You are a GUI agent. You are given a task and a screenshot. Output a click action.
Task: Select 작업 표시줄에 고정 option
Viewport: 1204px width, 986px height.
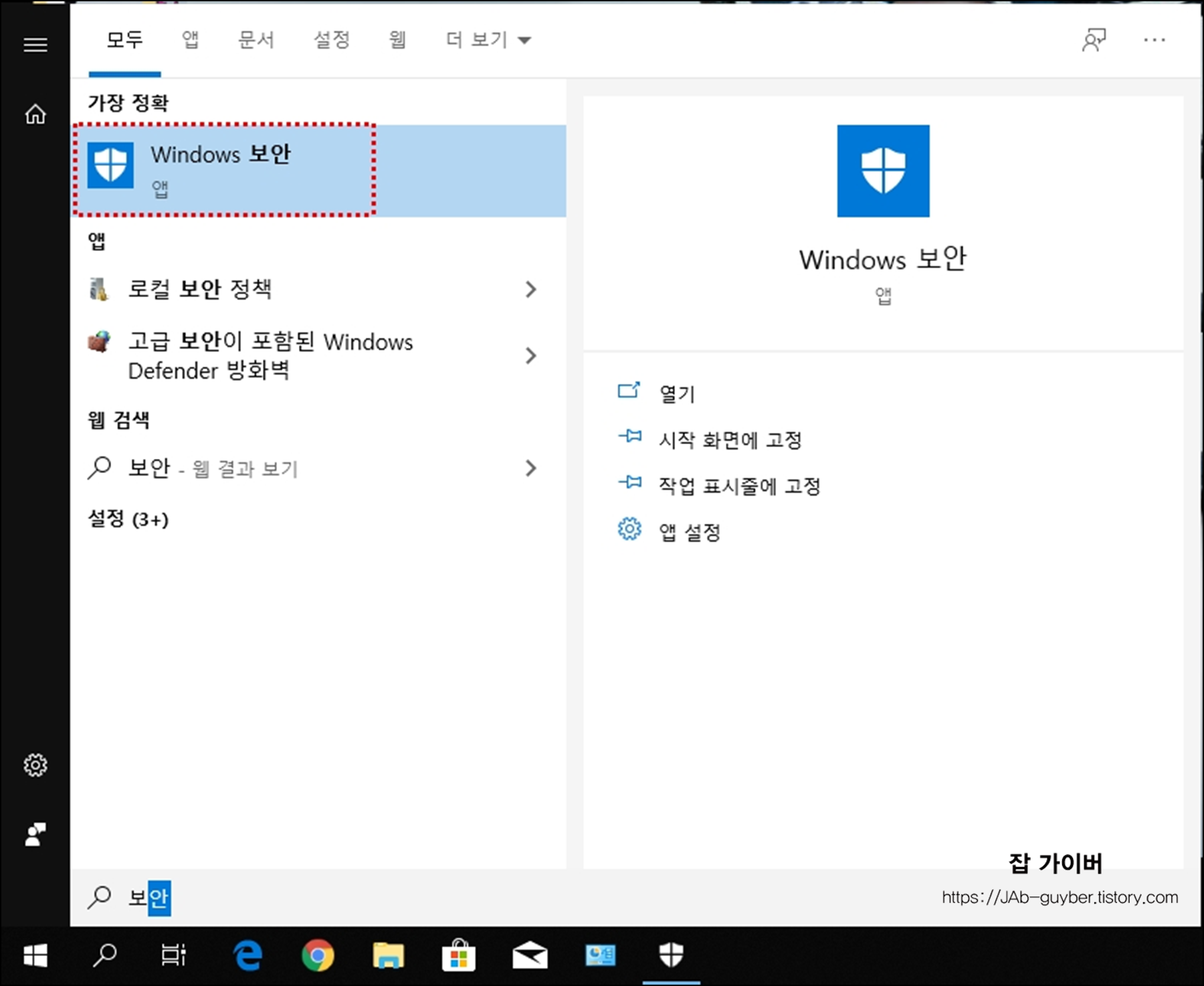click(740, 486)
